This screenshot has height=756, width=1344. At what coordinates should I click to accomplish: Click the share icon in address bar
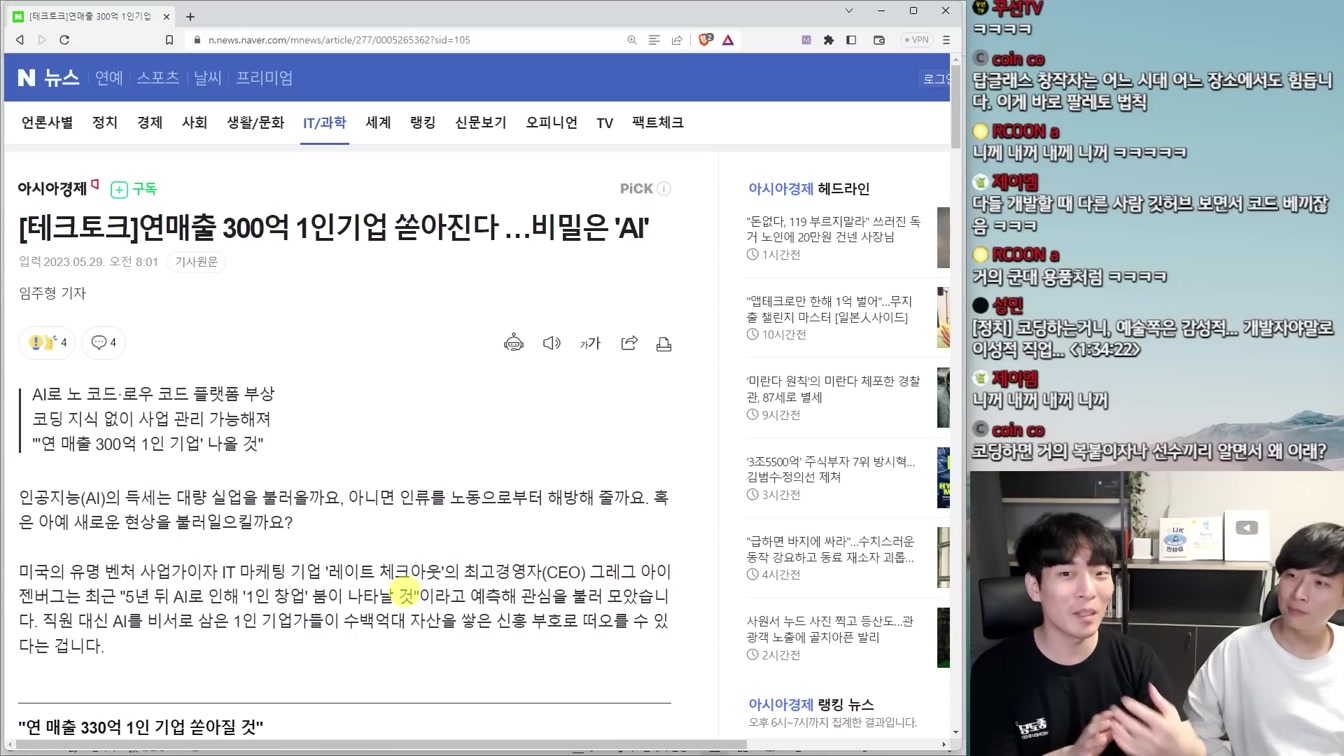click(x=677, y=40)
